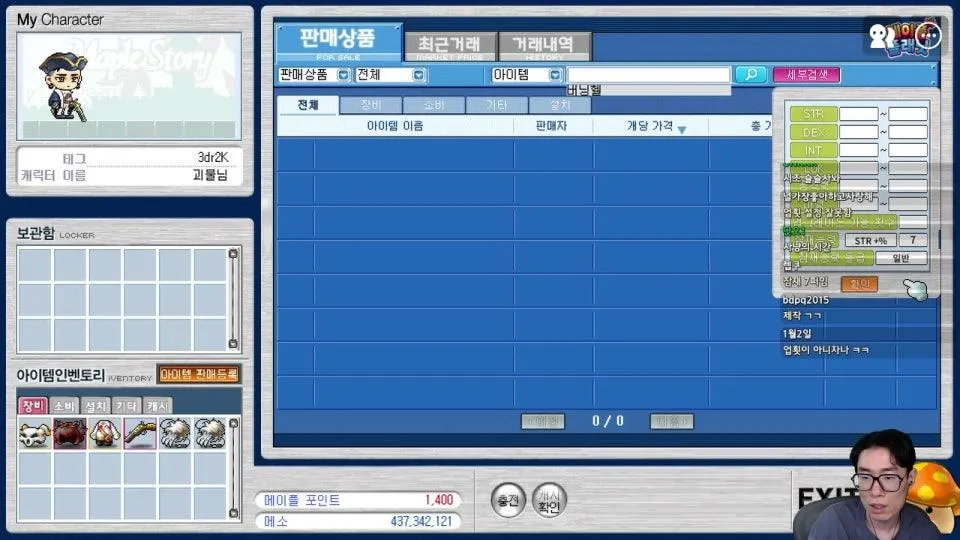
Task: Click the tag value 3dr2K
Action: (x=212, y=157)
